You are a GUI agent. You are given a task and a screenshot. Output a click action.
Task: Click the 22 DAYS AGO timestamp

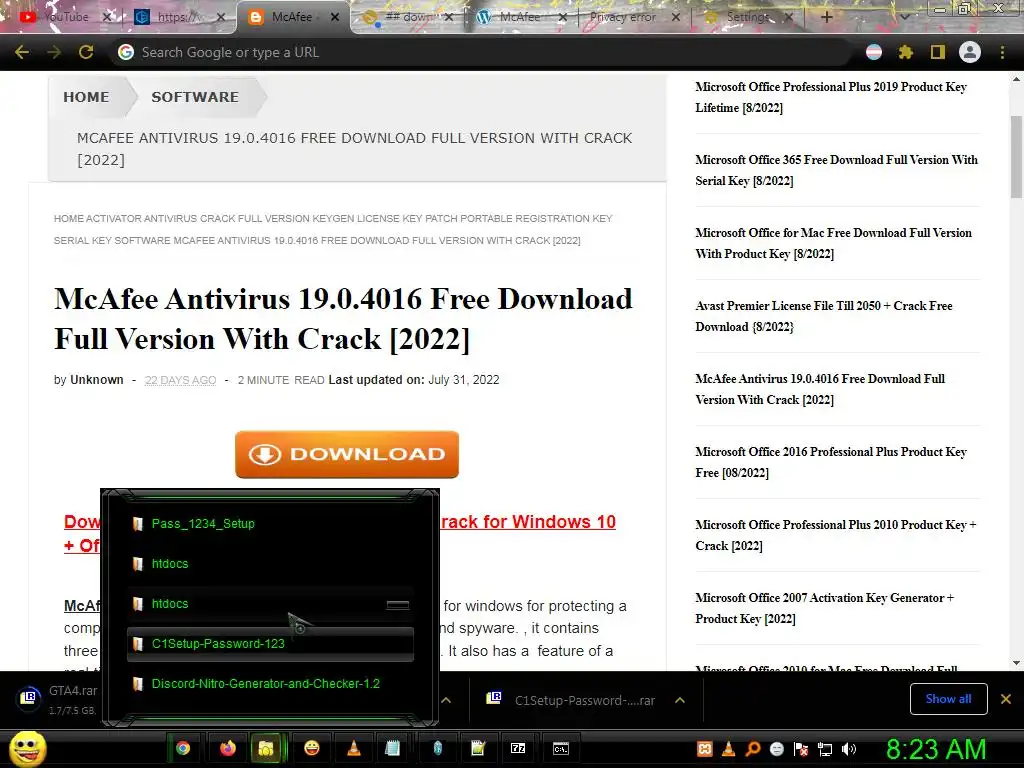180,380
